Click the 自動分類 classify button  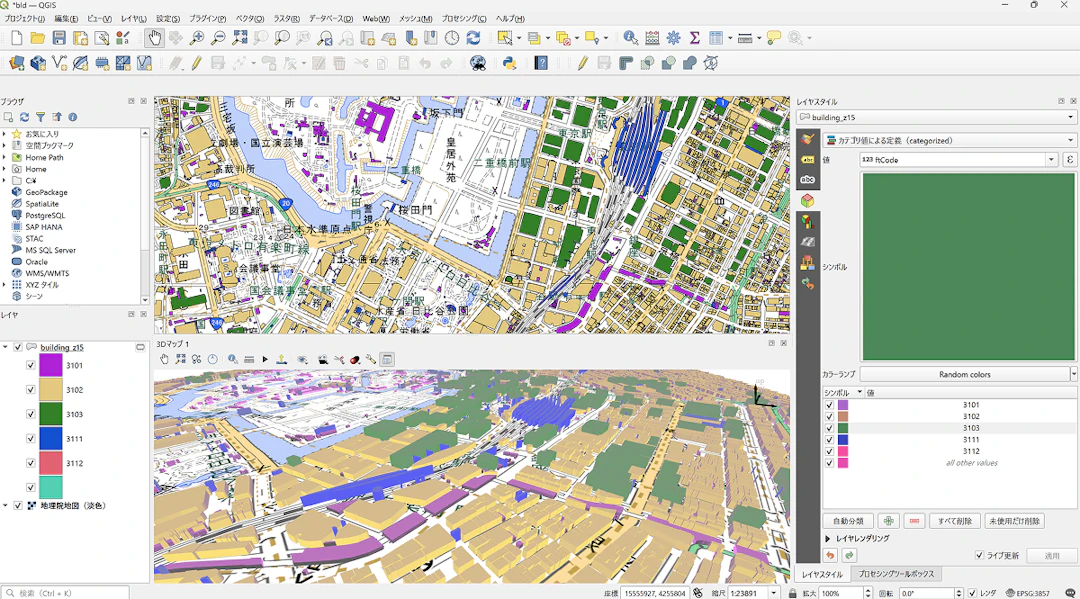coord(848,521)
